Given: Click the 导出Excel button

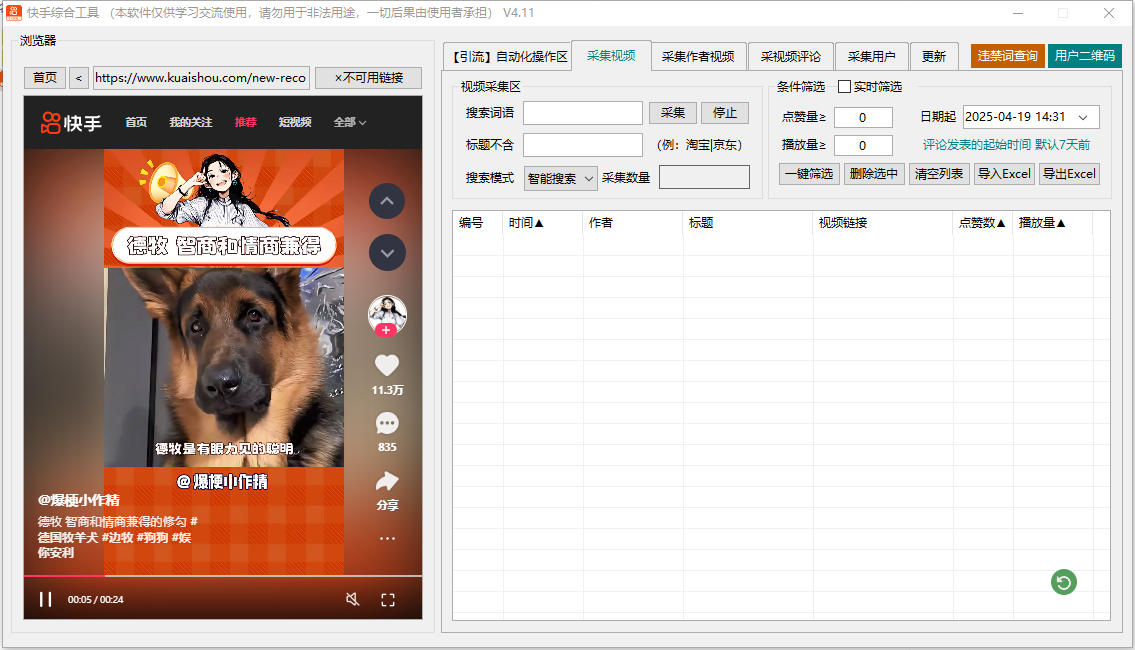Looking at the screenshot, I should (1069, 173).
